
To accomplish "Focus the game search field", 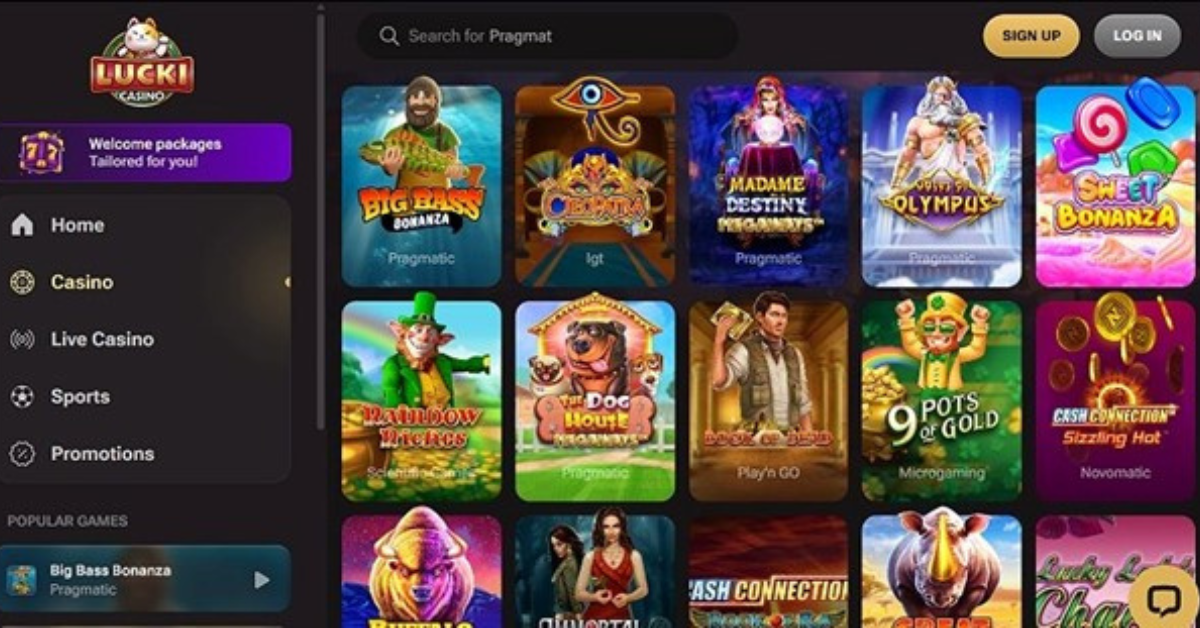I will pos(547,36).
